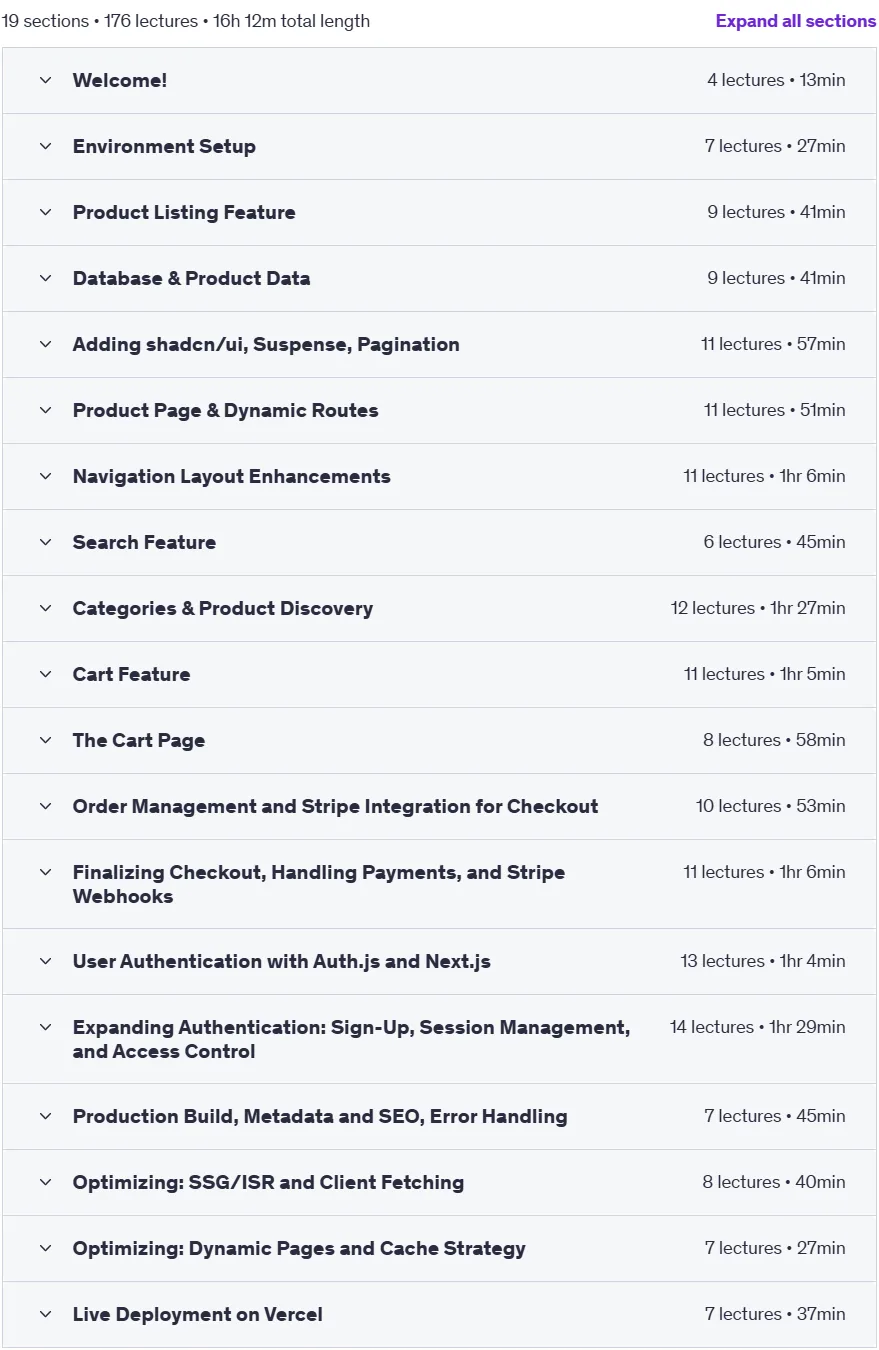Screen dimensions: 879x1350
Task: Click Optimizing: SSG/ISR and Client Fetching title
Action: [x=268, y=1182]
